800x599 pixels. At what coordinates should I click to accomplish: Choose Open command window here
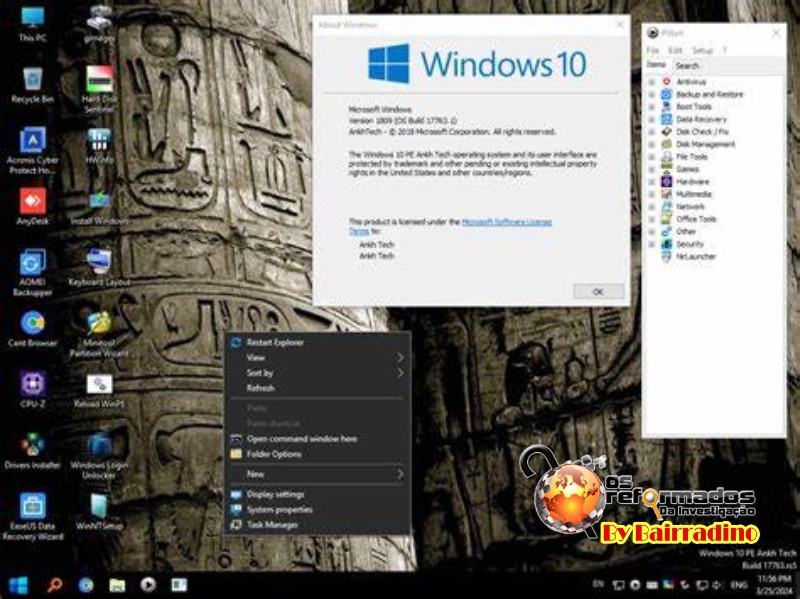pyautogui.click(x=317, y=439)
